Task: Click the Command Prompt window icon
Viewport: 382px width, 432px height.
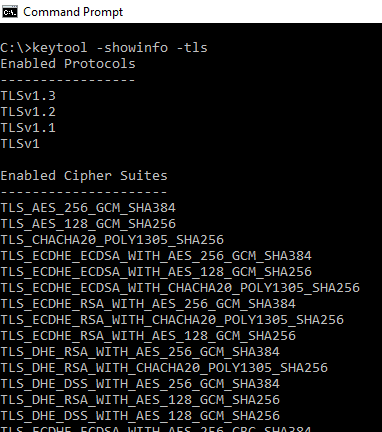Action: pos(10,12)
